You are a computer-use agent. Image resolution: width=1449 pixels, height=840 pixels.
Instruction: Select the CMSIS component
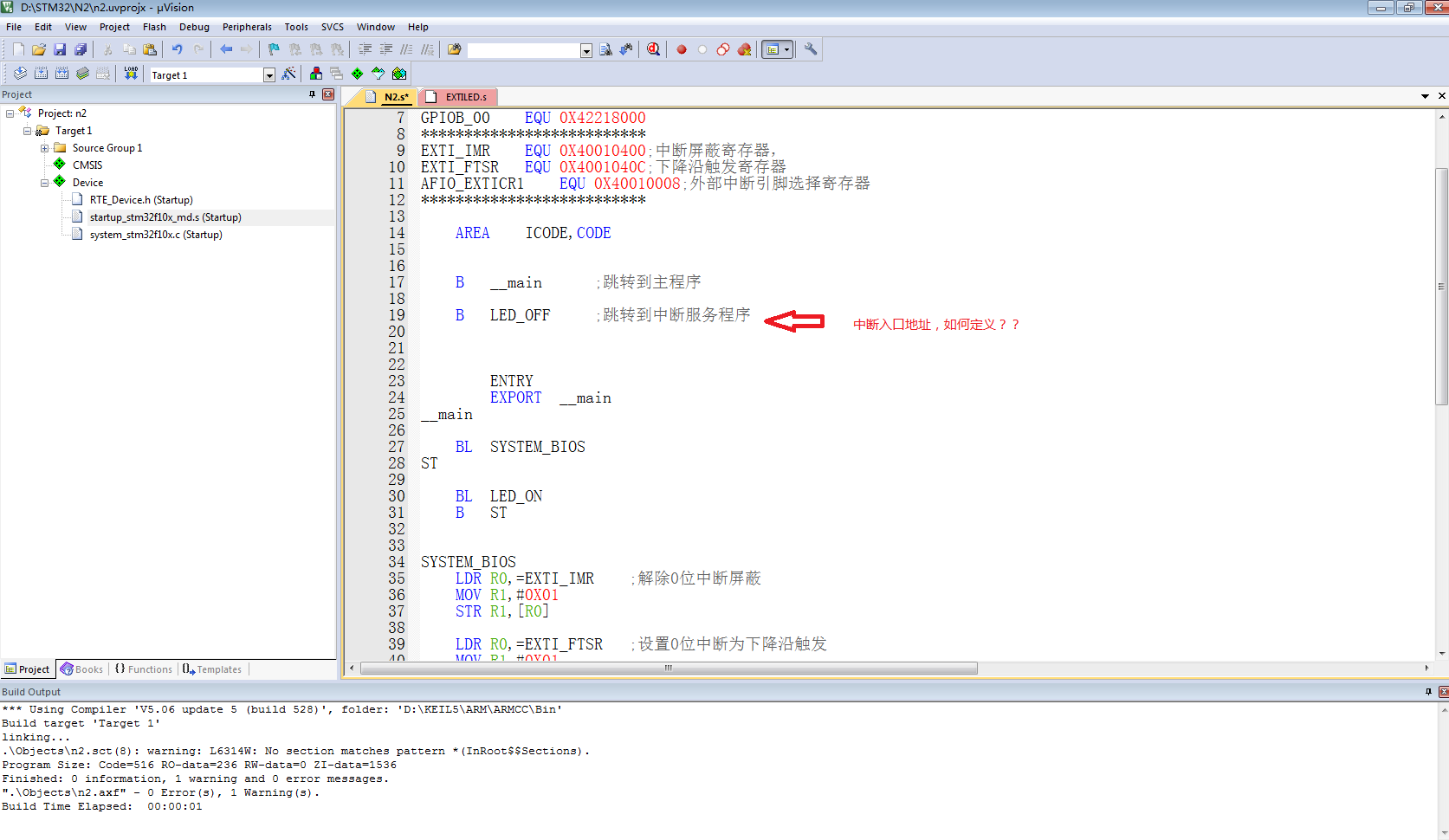(87, 165)
